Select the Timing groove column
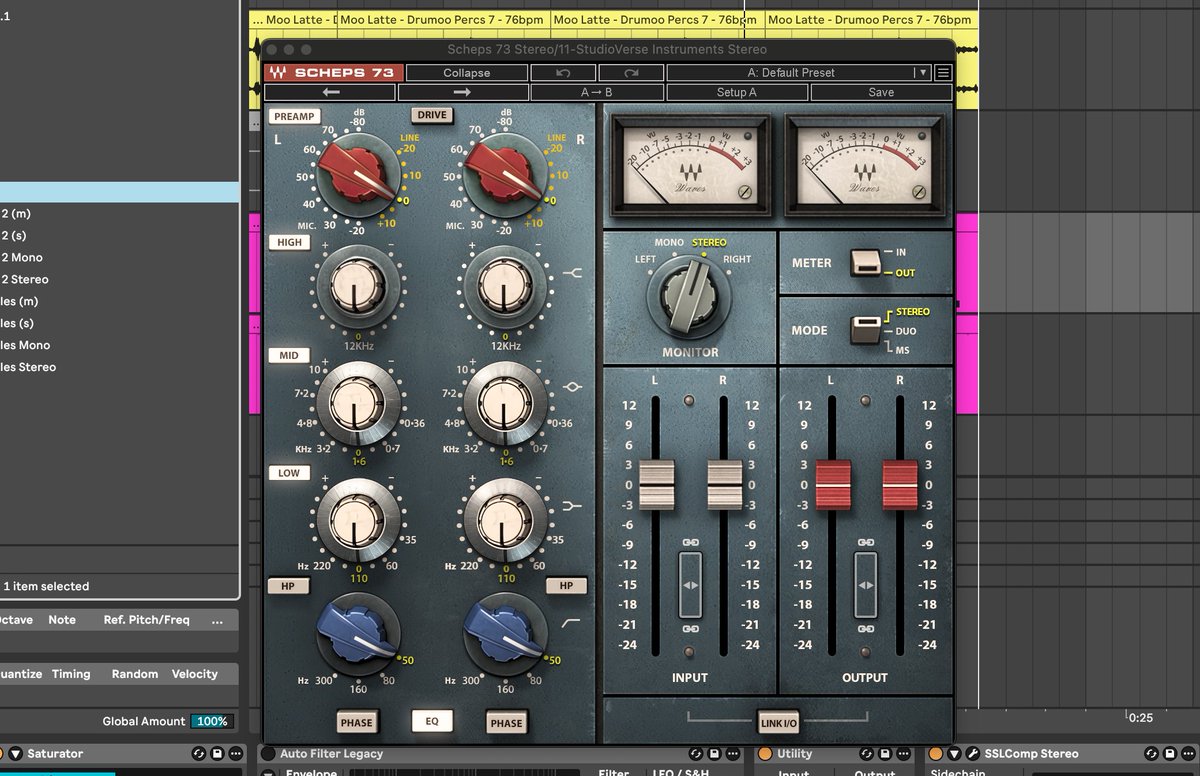 coord(71,674)
